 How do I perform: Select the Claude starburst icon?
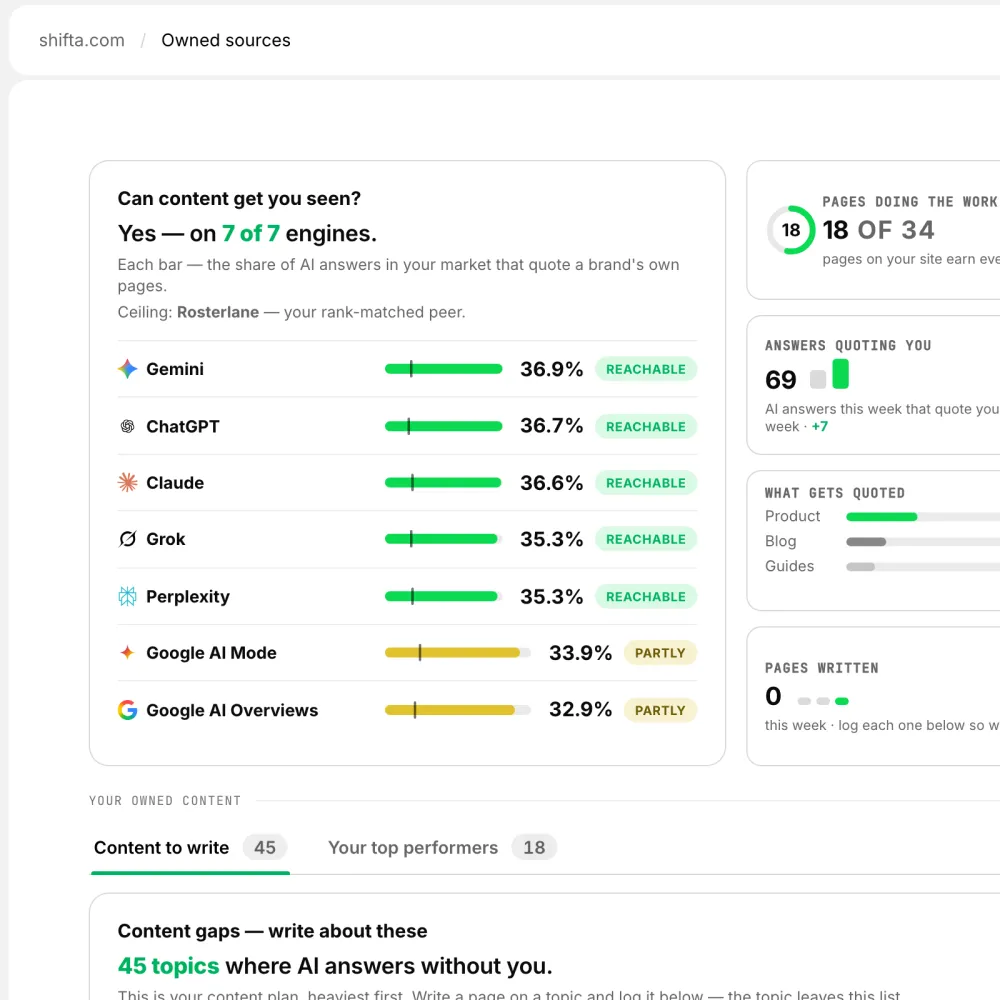click(x=128, y=483)
